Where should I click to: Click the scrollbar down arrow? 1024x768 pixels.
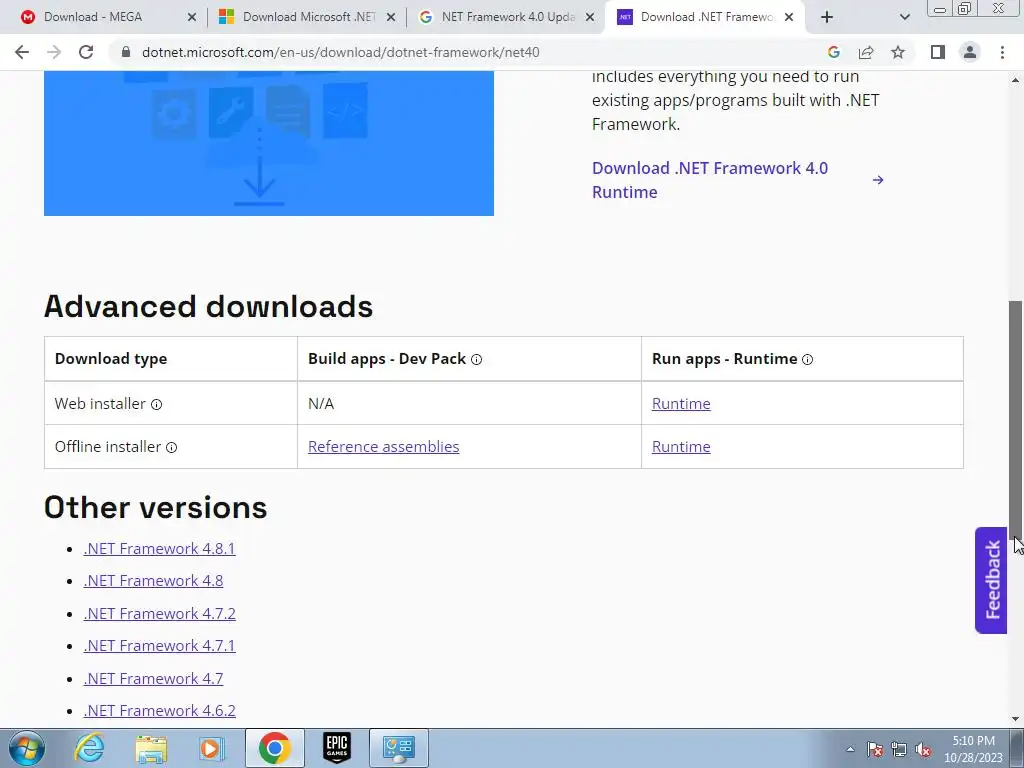pyautogui.click(x=1016, y=720)
